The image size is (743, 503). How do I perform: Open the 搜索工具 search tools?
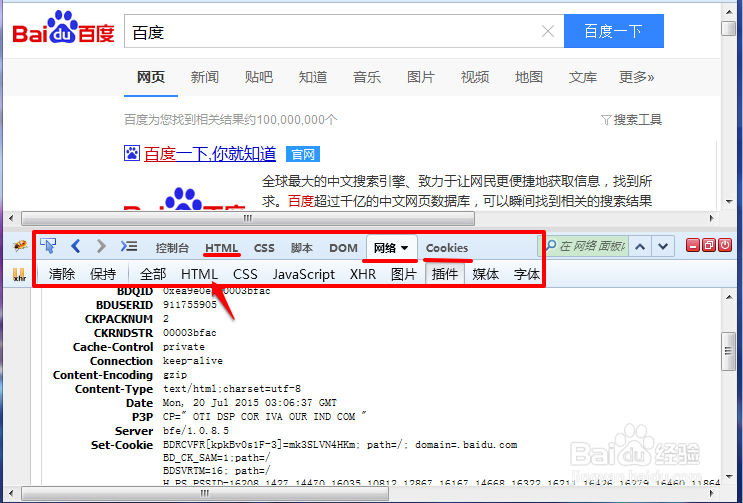point(637,120)
